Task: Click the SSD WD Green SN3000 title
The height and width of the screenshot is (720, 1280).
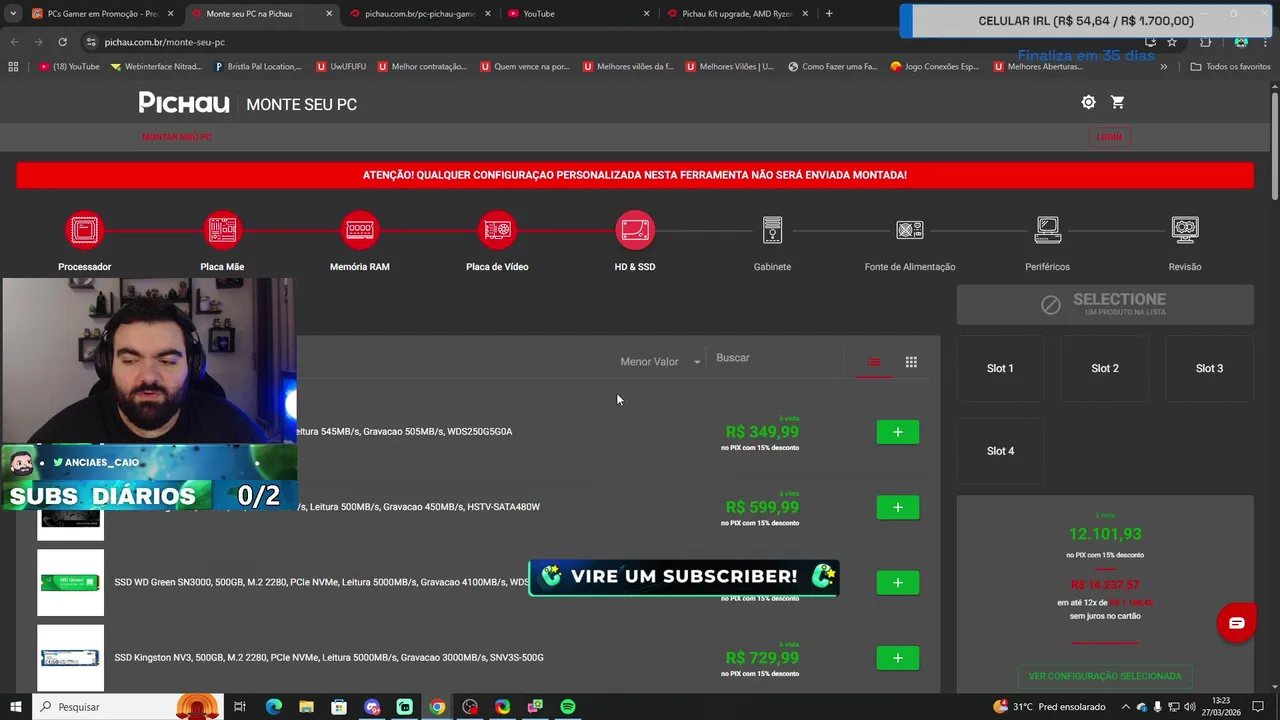Action: [321, 582]
